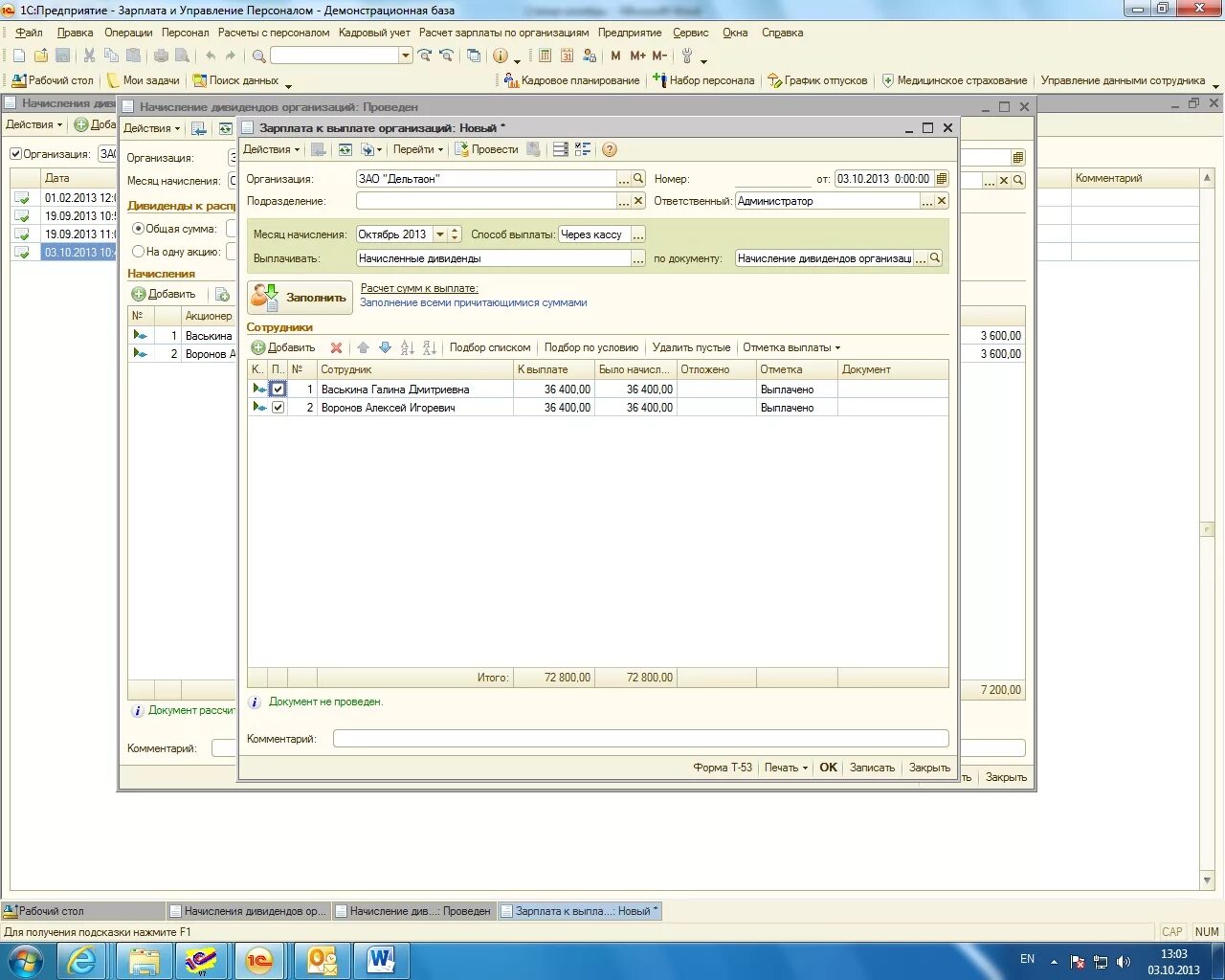The width and height of the screenshot is (1225, 980).
Task: Open the 1C application icon in the taskbar
Action: pos(259,961)
